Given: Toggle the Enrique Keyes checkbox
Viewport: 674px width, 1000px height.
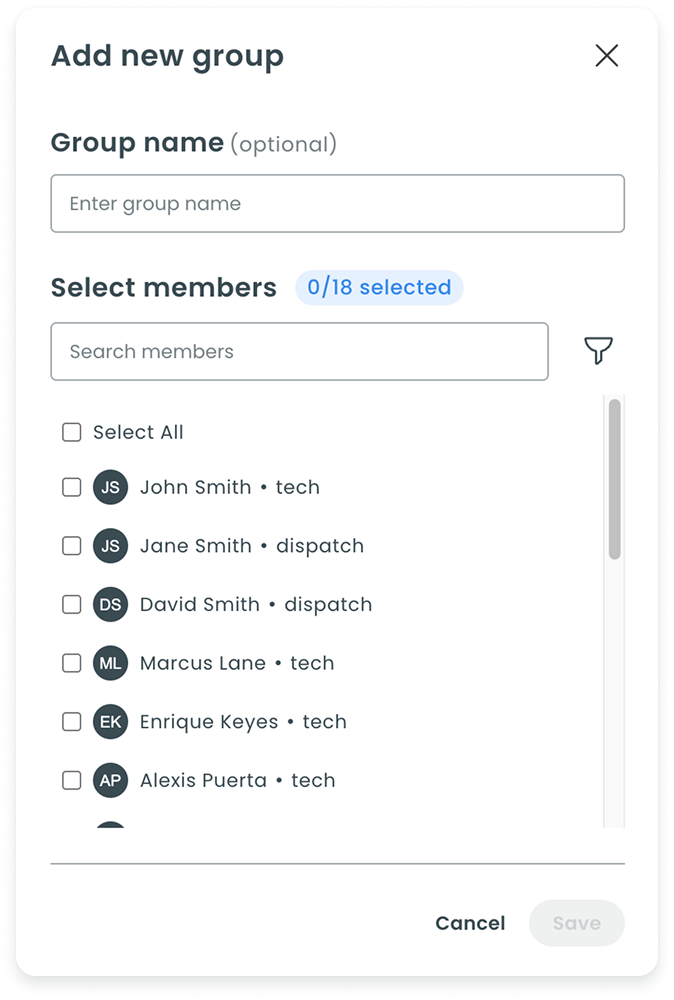Looking at the screenshot, I should click(72, 721).
